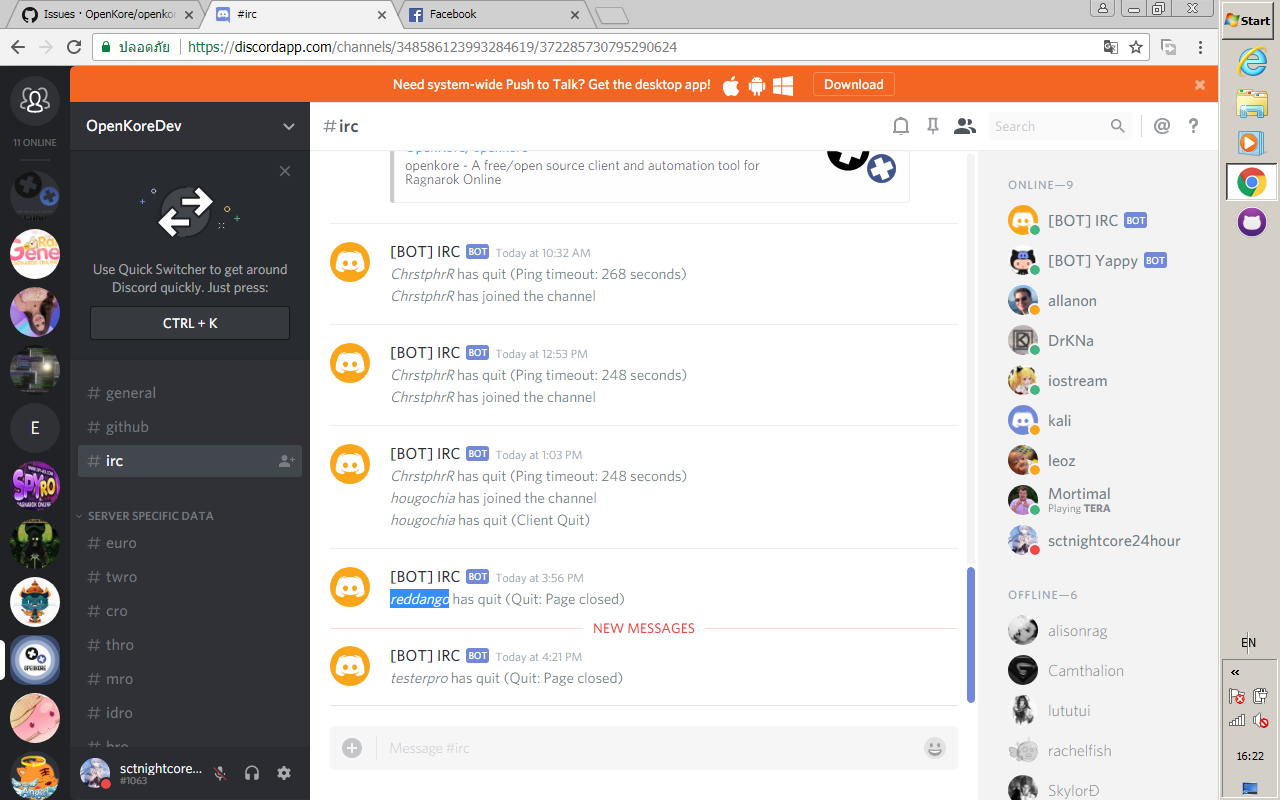Dismiss the orange Push to Talk banner
The image size is (1280, 800).
[x=1200, y=85]
